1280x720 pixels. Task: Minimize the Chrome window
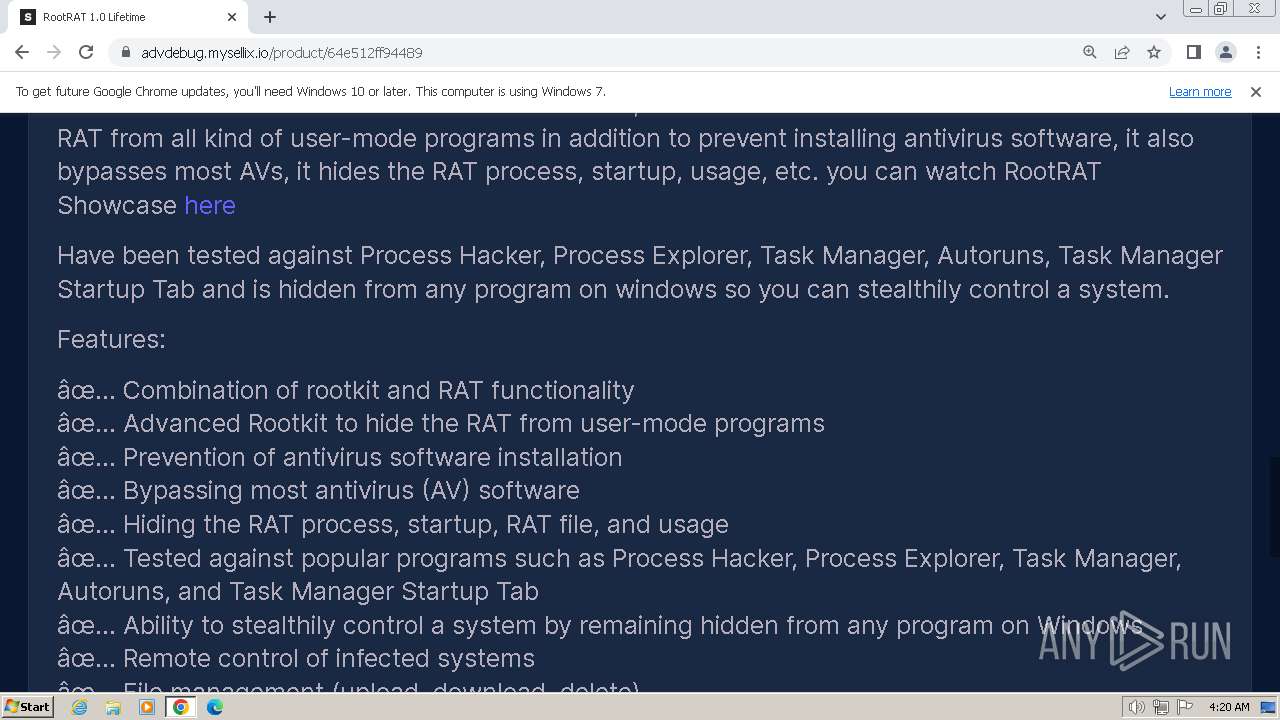click(1195, 9)
